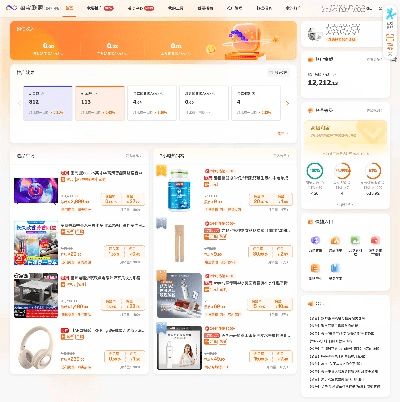
Task: Open the blue book quick-entry icon
Action: (335, 268)
